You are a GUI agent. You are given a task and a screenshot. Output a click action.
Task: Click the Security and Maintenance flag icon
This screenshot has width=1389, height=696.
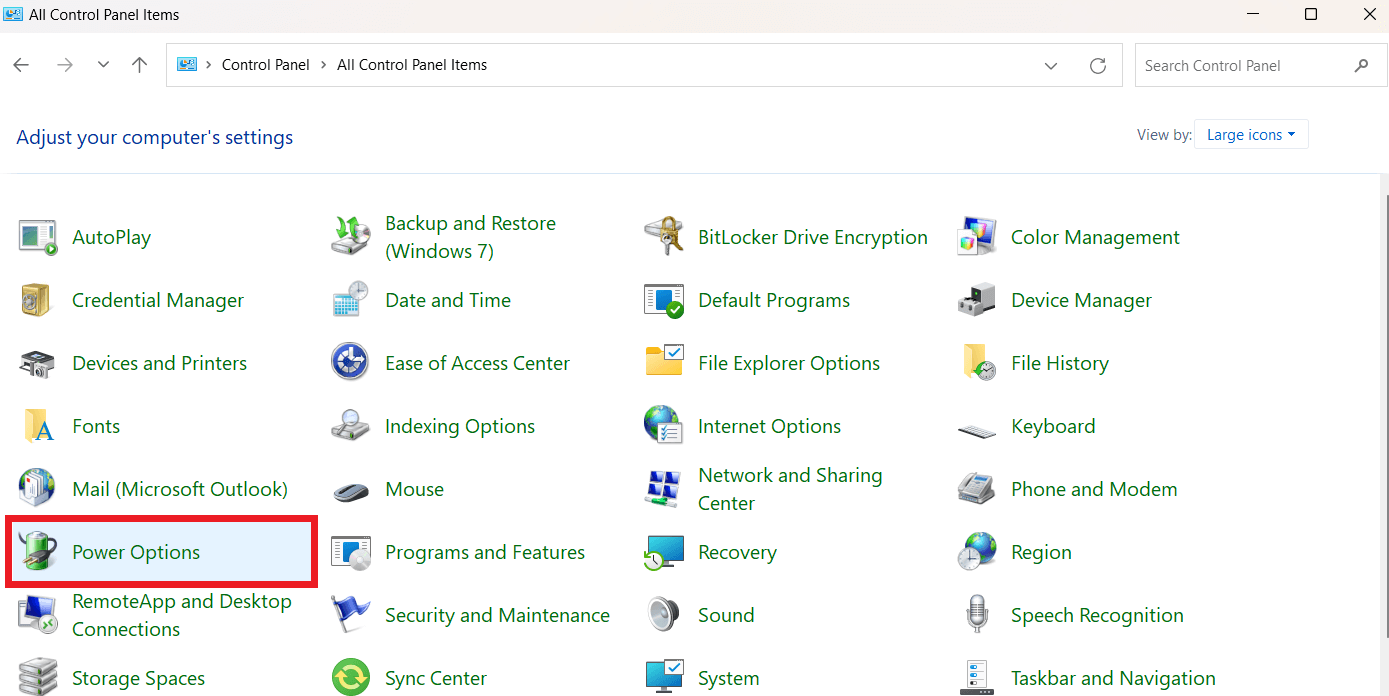[x=351, y=615]
